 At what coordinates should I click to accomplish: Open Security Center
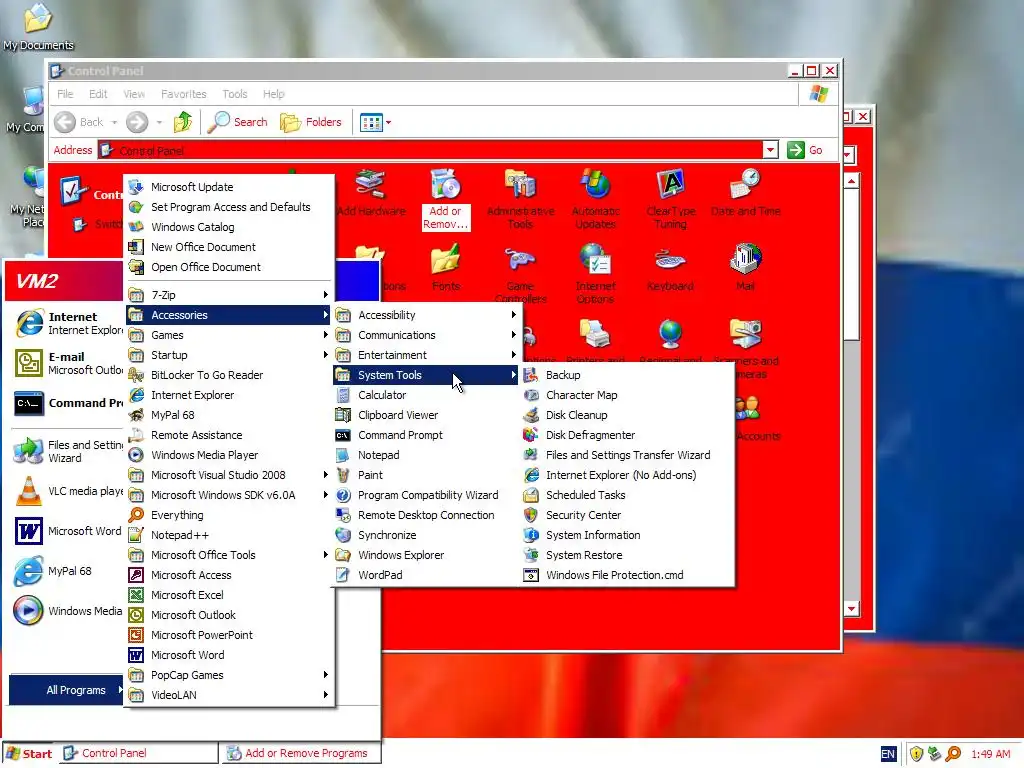627,515
